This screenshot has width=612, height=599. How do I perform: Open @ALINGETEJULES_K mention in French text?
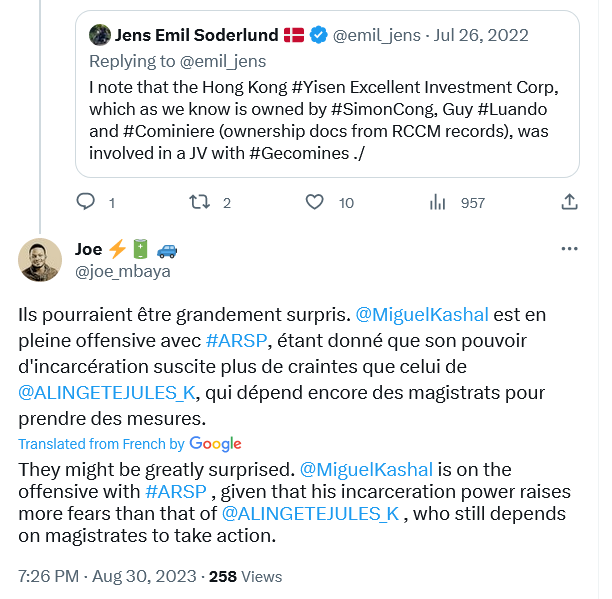point(107,393)
